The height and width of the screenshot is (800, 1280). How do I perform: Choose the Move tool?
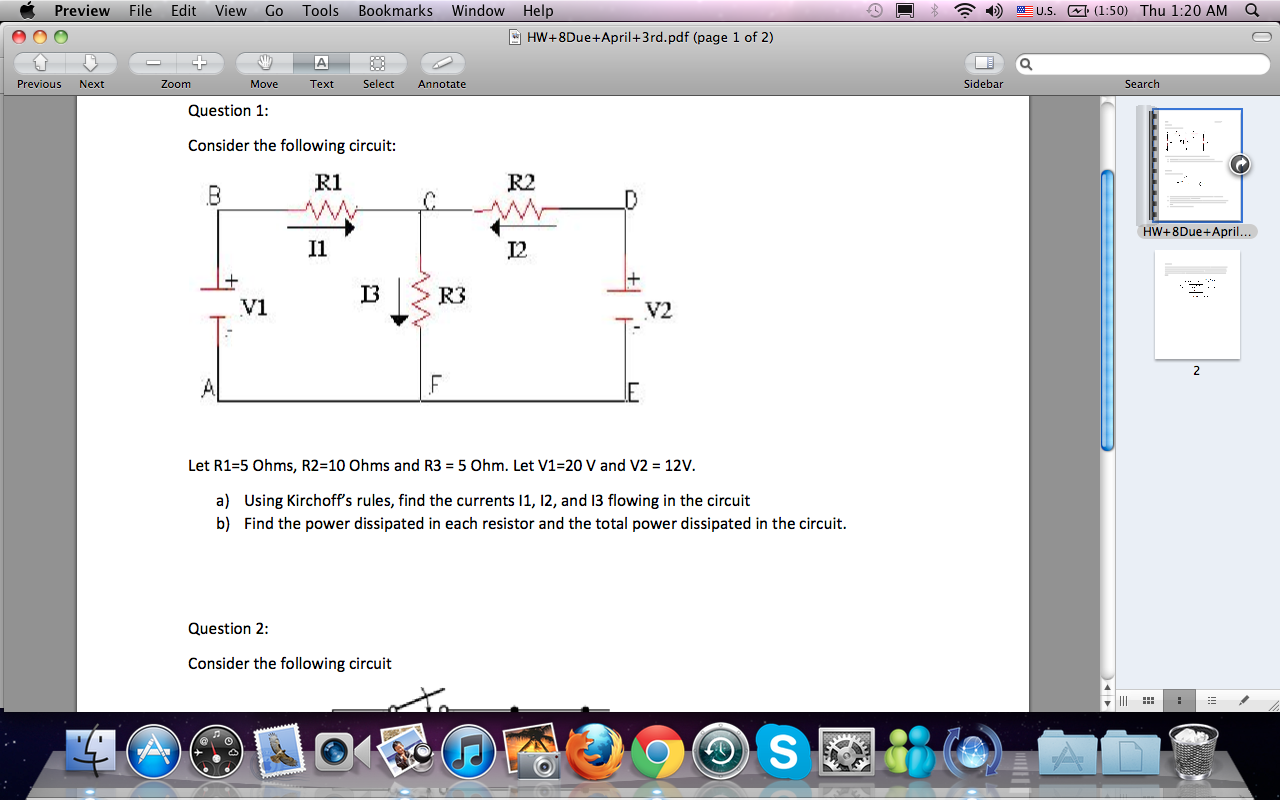click(263, 63)
